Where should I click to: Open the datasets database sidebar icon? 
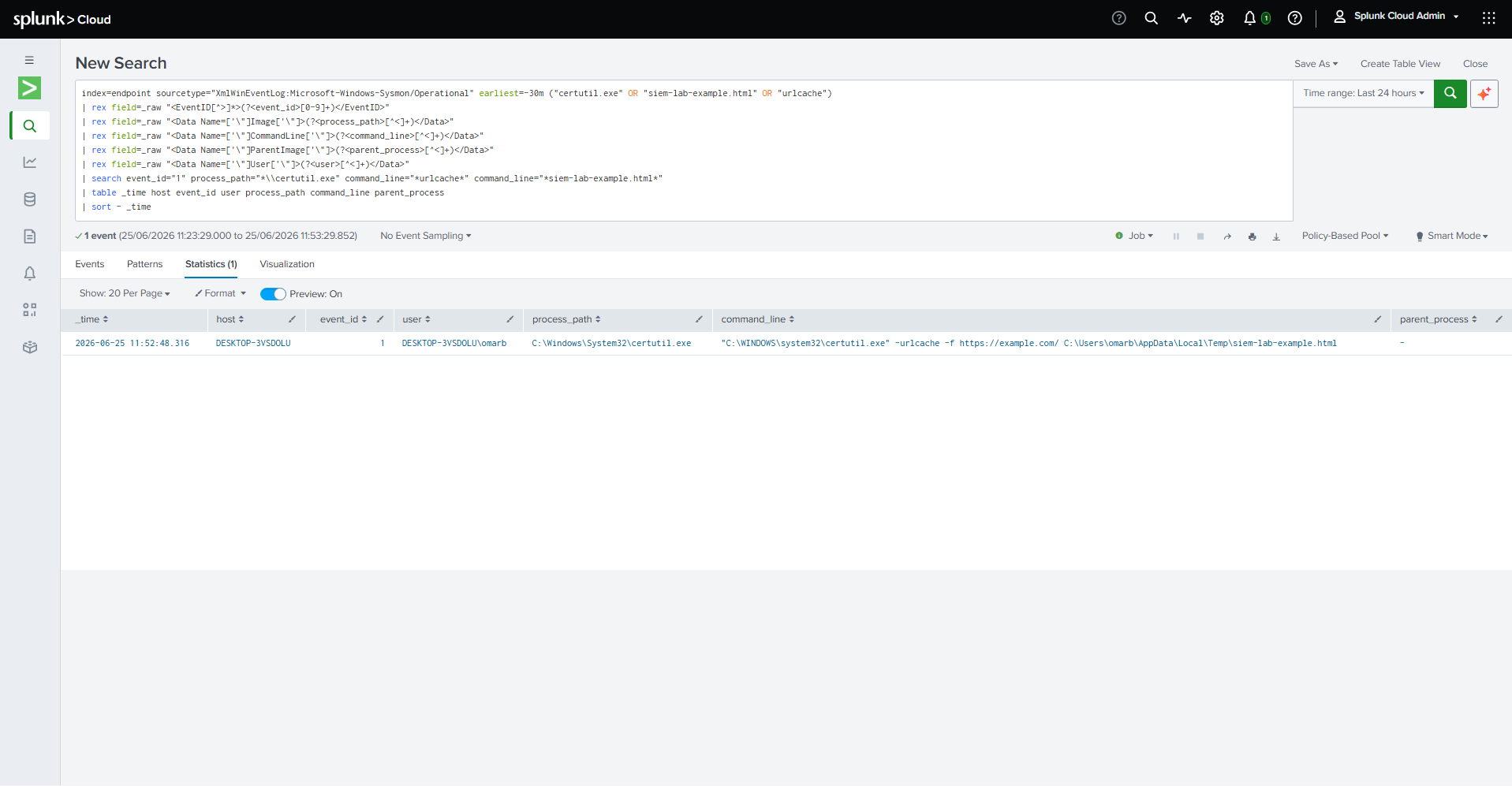pos(29,199)
